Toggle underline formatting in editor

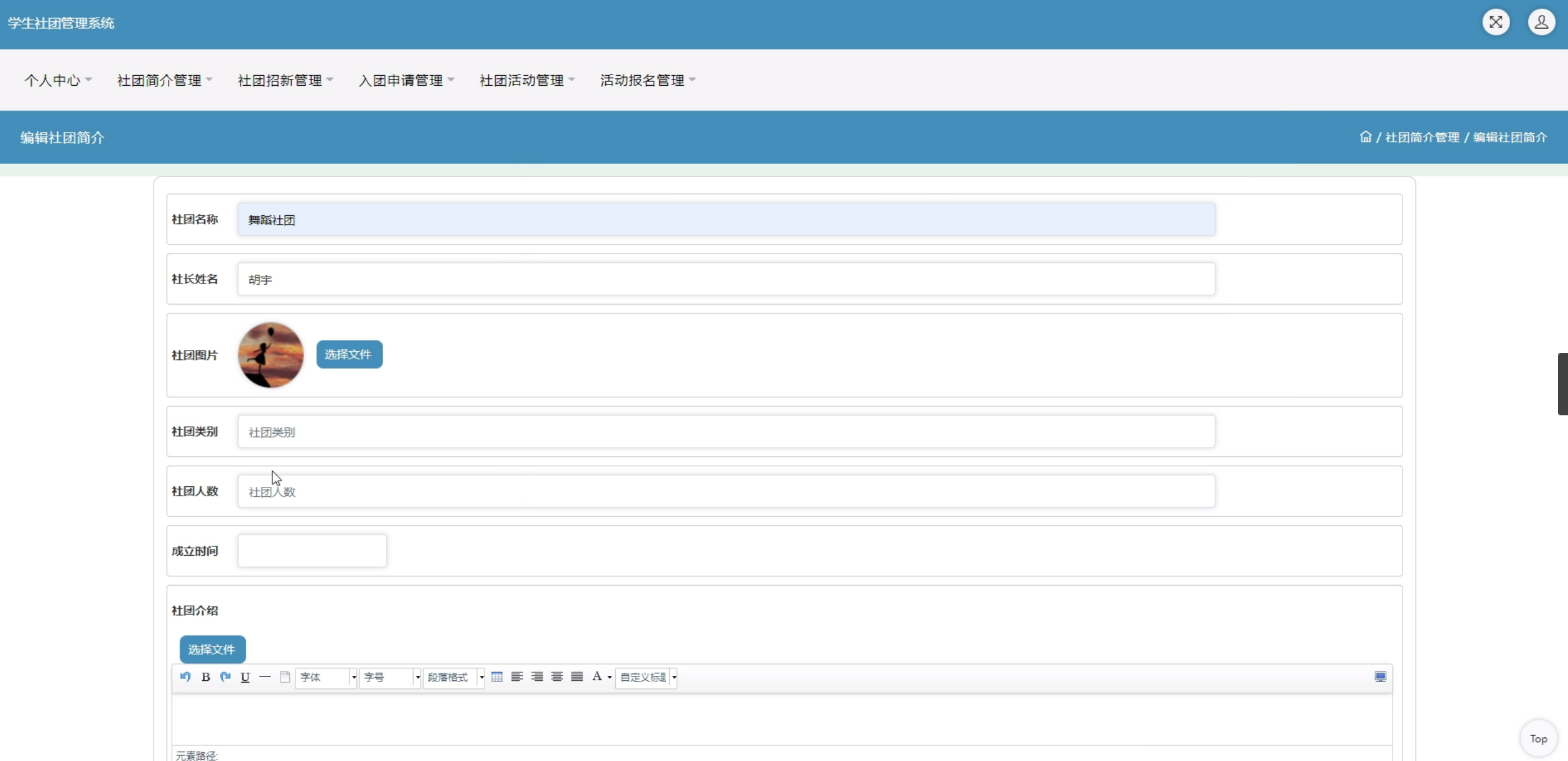pyautogui.click(x=245, y=677)
